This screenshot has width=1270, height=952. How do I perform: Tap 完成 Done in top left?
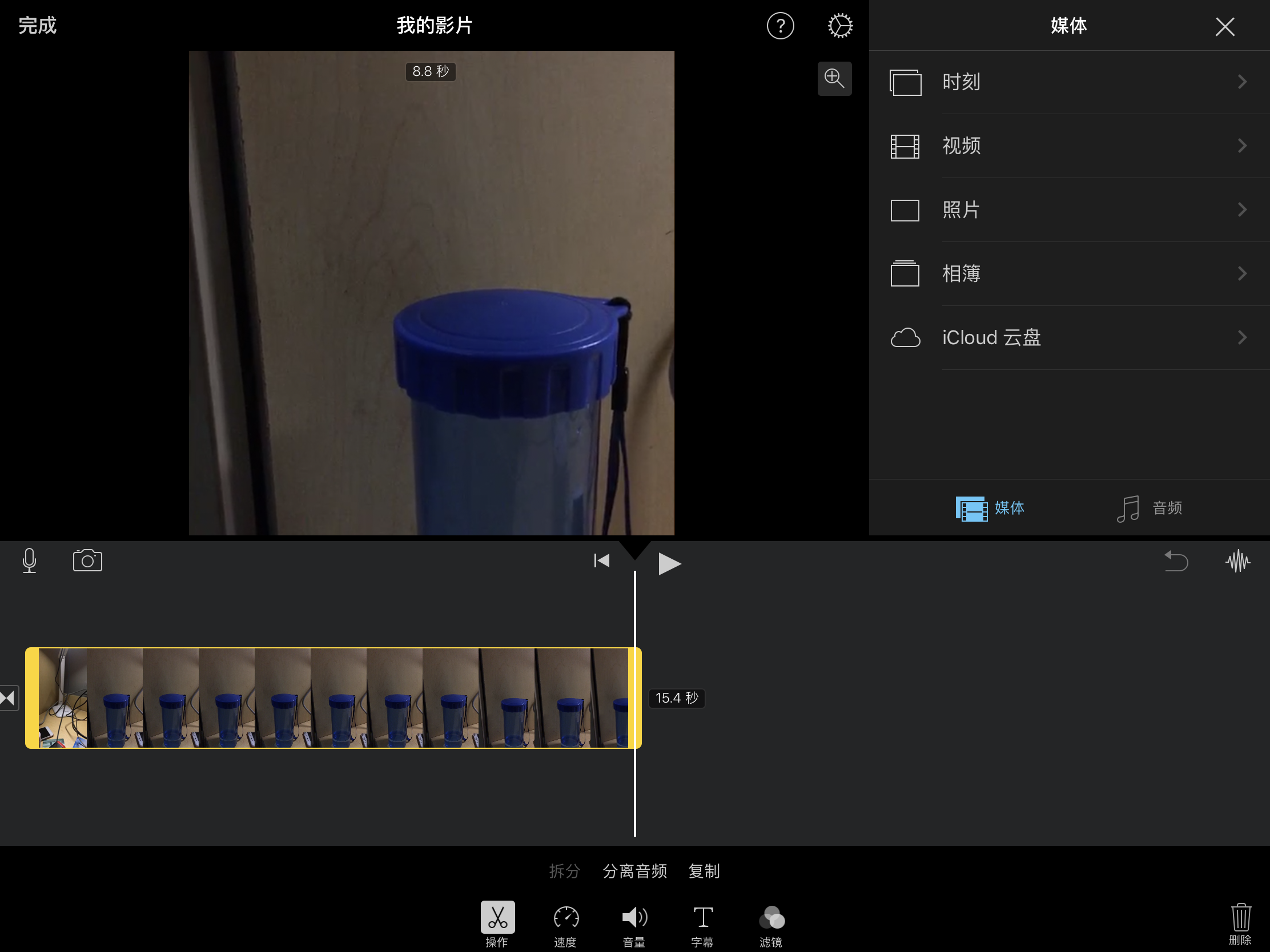tap(38, 26)
